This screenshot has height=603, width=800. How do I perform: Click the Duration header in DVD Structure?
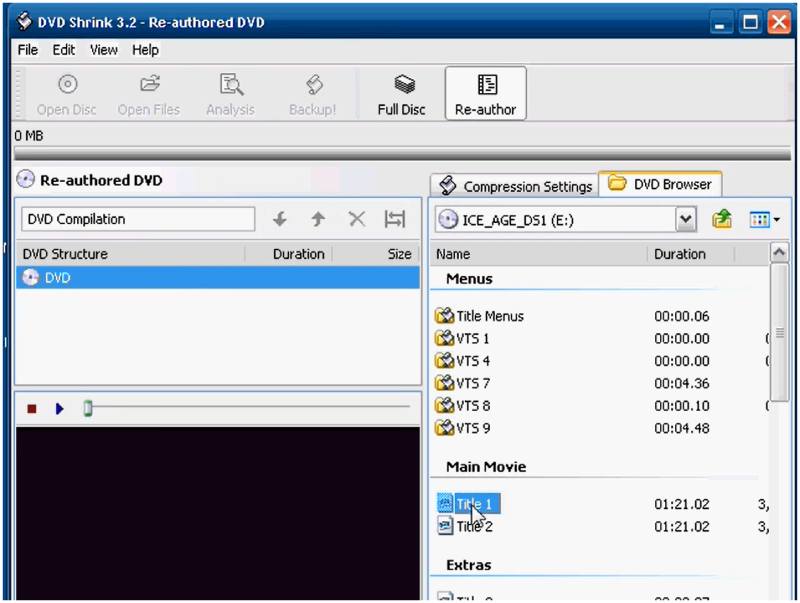[x=289, y=254]
